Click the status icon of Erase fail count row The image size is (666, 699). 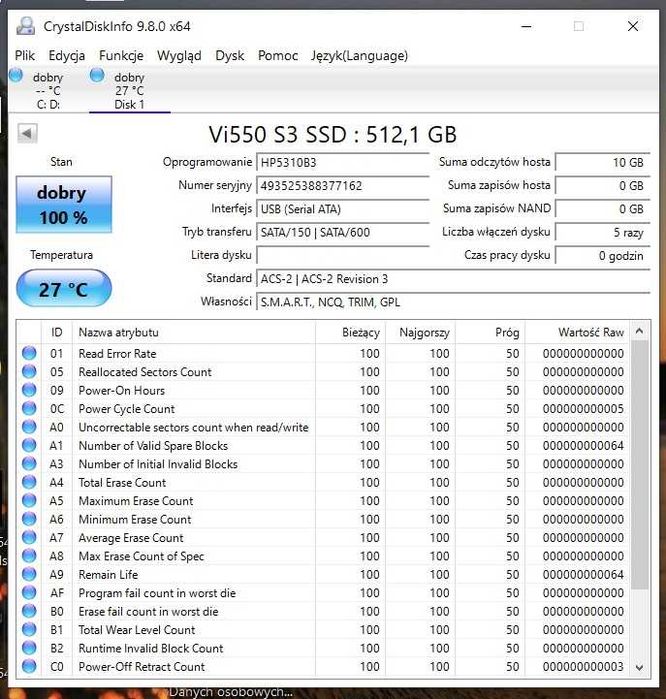coord(29,611)
